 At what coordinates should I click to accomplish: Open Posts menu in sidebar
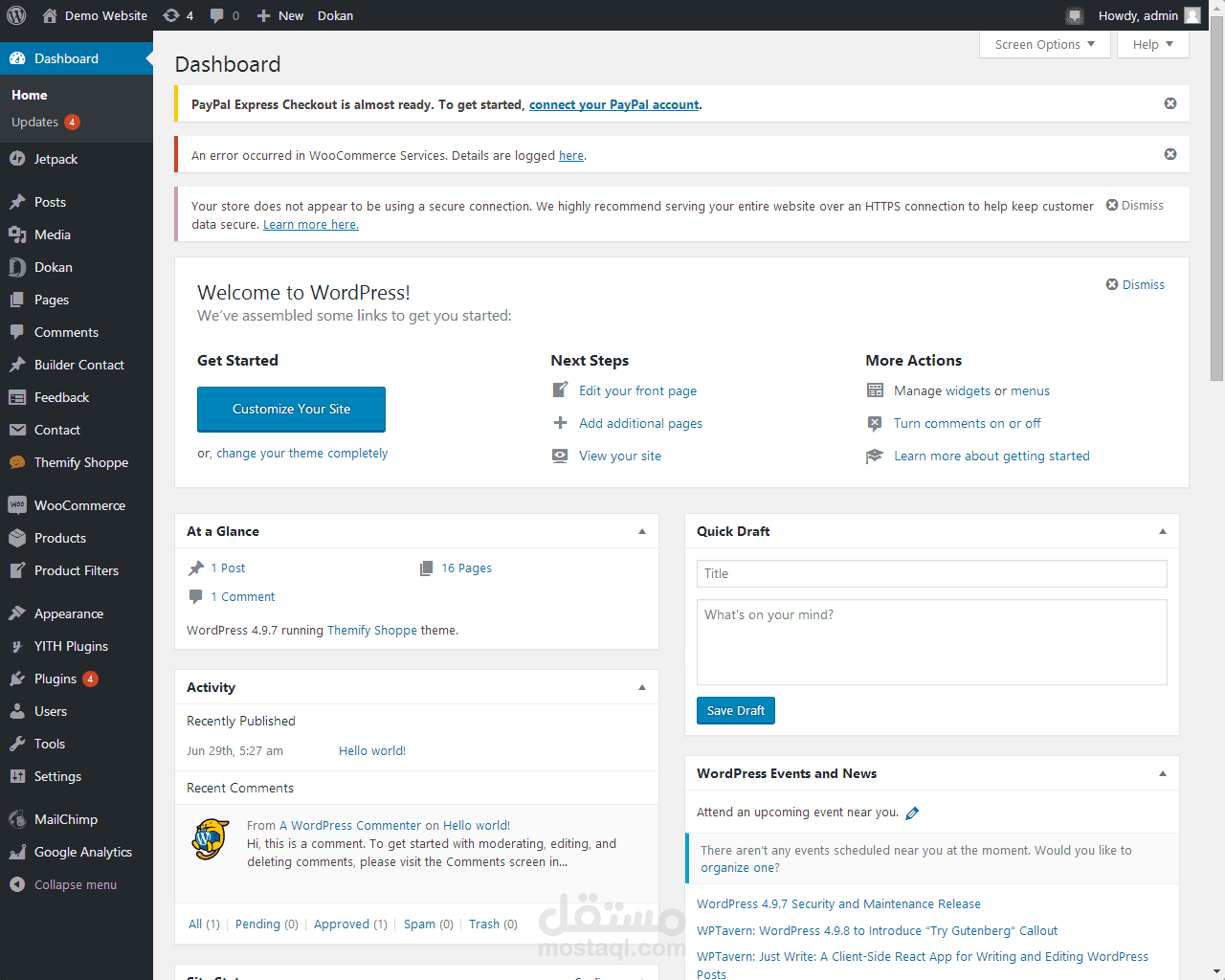tap(77, 202)
